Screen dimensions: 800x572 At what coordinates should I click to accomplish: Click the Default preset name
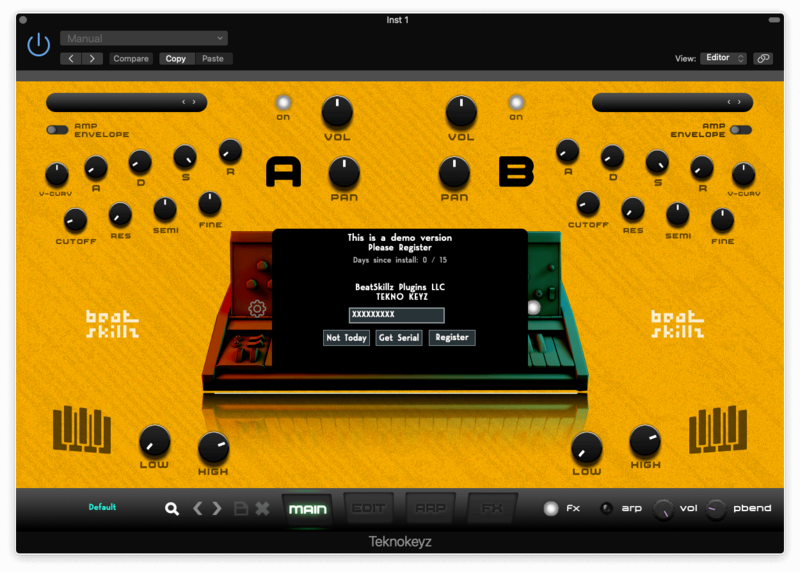(102, 507)
